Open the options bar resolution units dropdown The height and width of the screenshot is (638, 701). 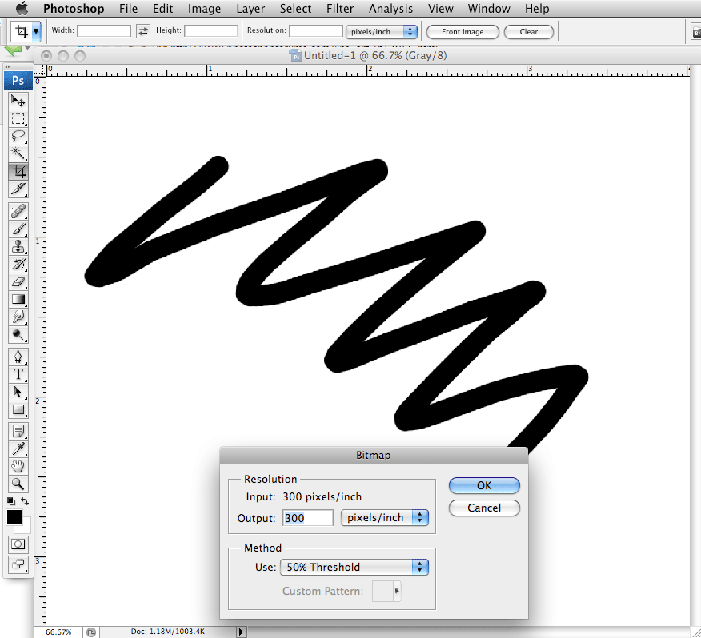click(x=381, y=32)
